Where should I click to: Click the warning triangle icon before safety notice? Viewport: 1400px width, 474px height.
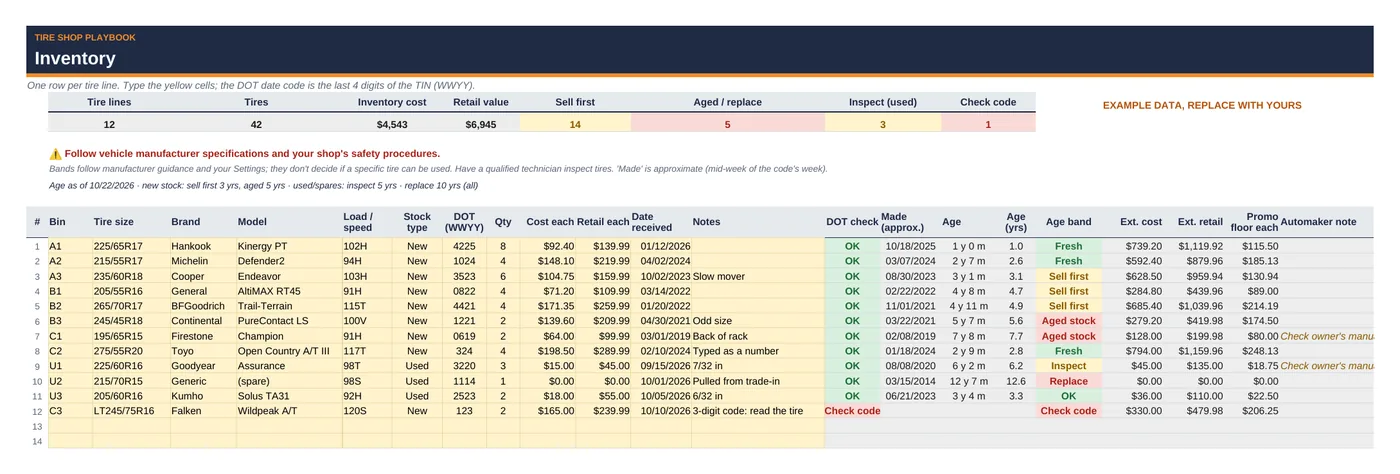tap(55, 154)
